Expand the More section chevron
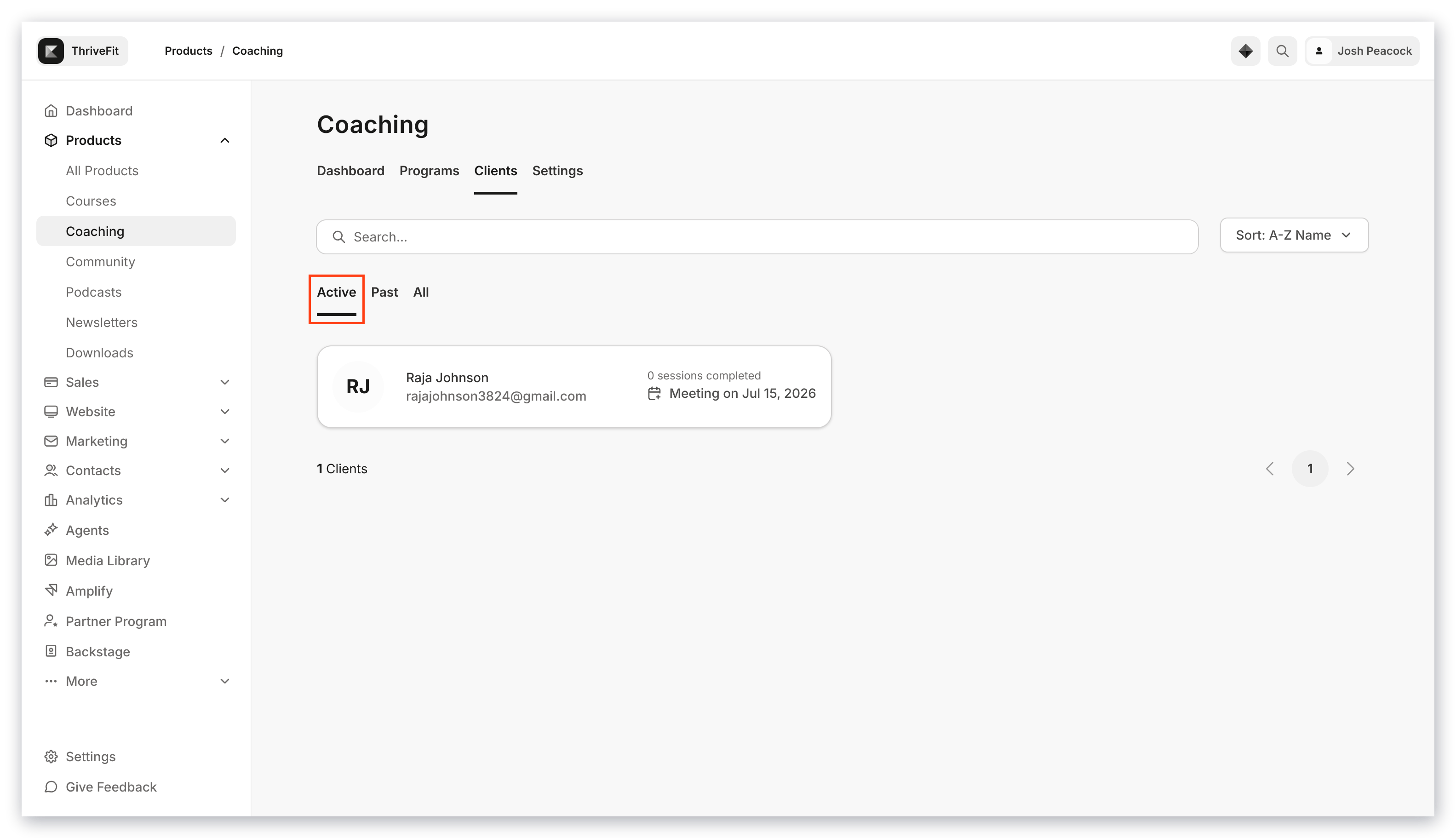This screenshot has height=838, width=1456. click(x=225, y=681)
